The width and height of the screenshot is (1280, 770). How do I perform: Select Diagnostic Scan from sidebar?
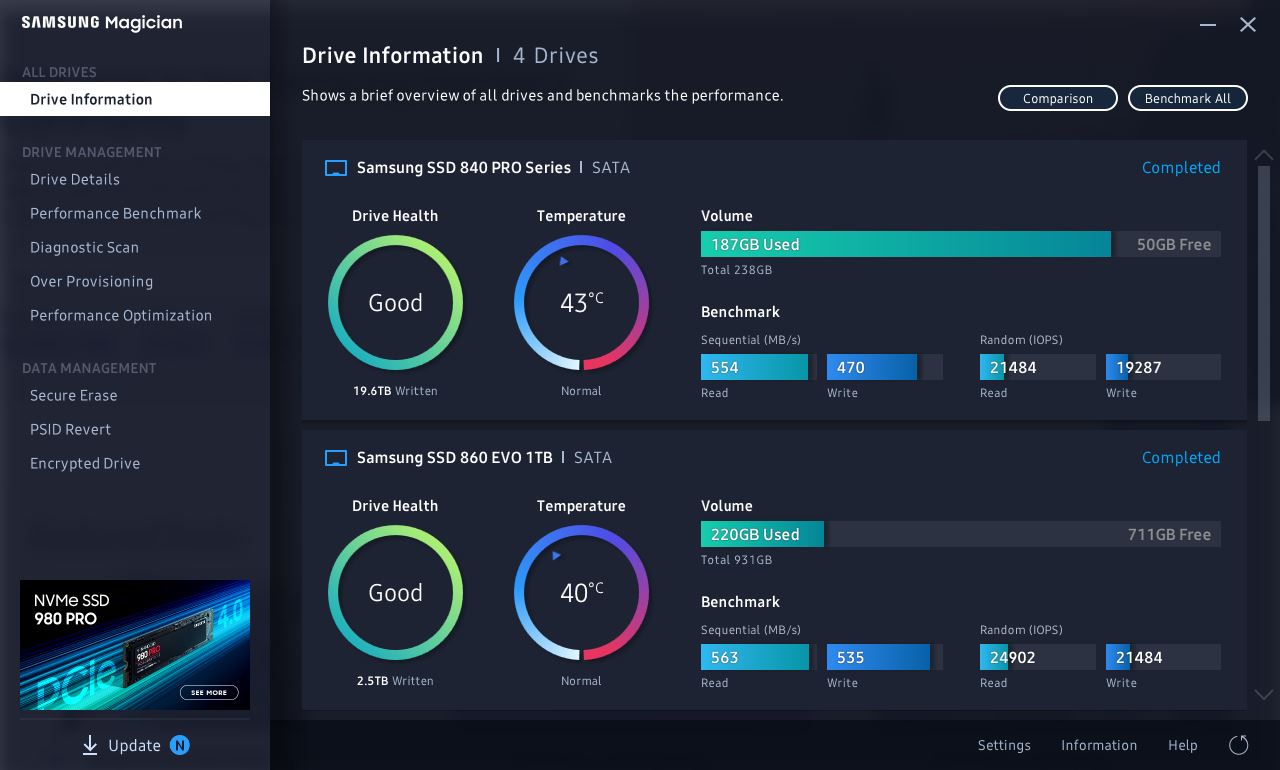coord(85,248)
